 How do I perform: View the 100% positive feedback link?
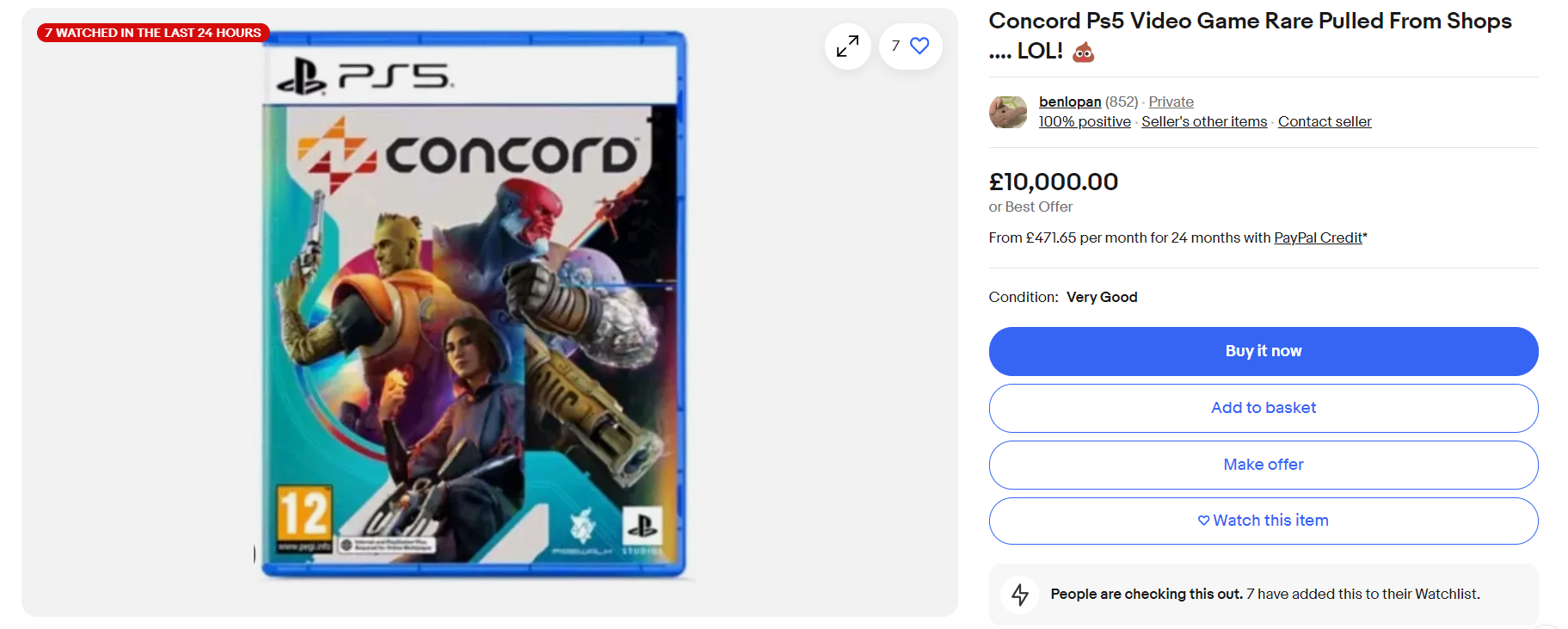[1085, 121]
